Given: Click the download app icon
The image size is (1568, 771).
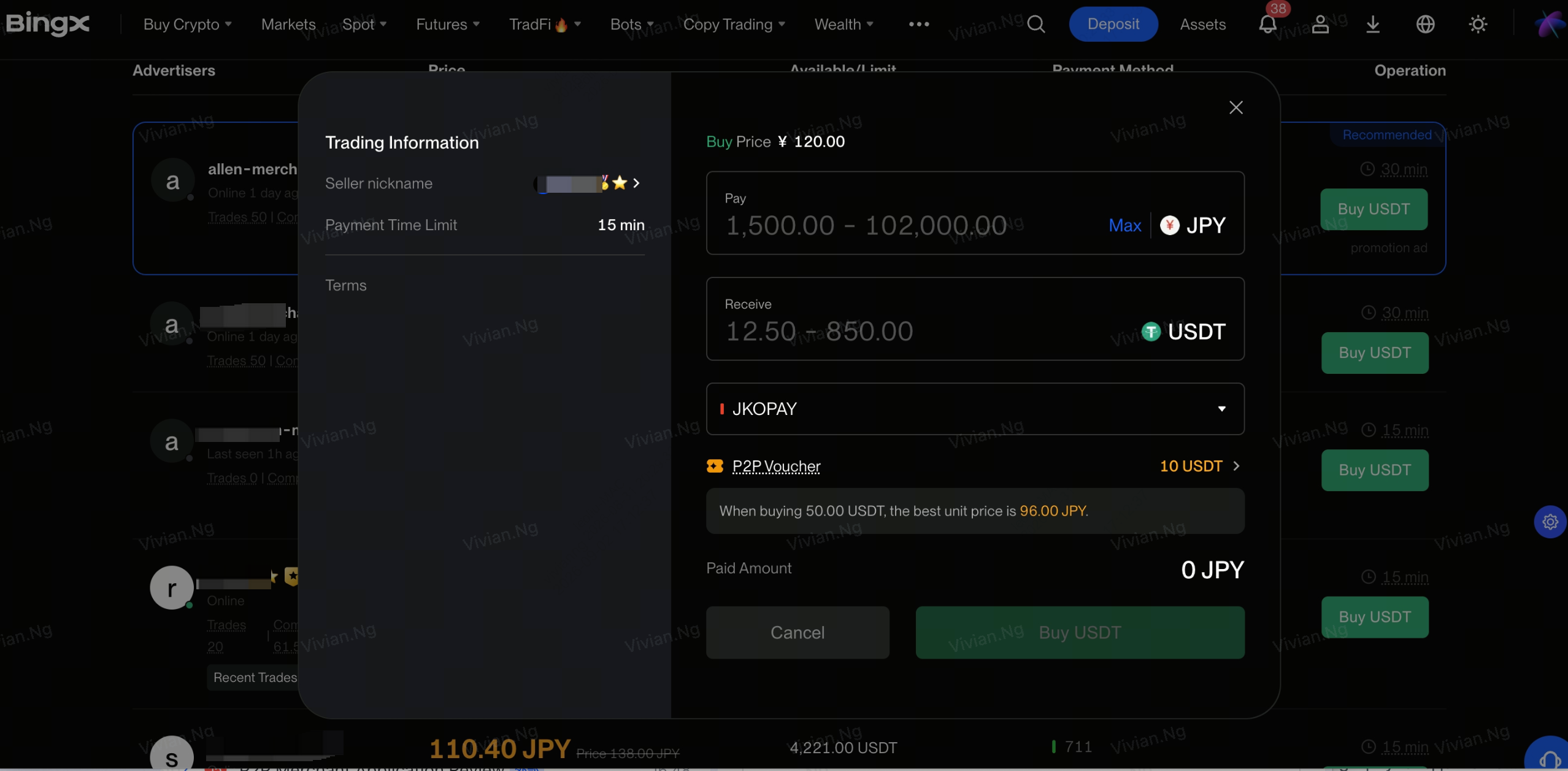Looking at the screenshot, I should [x=1373, y=24].
